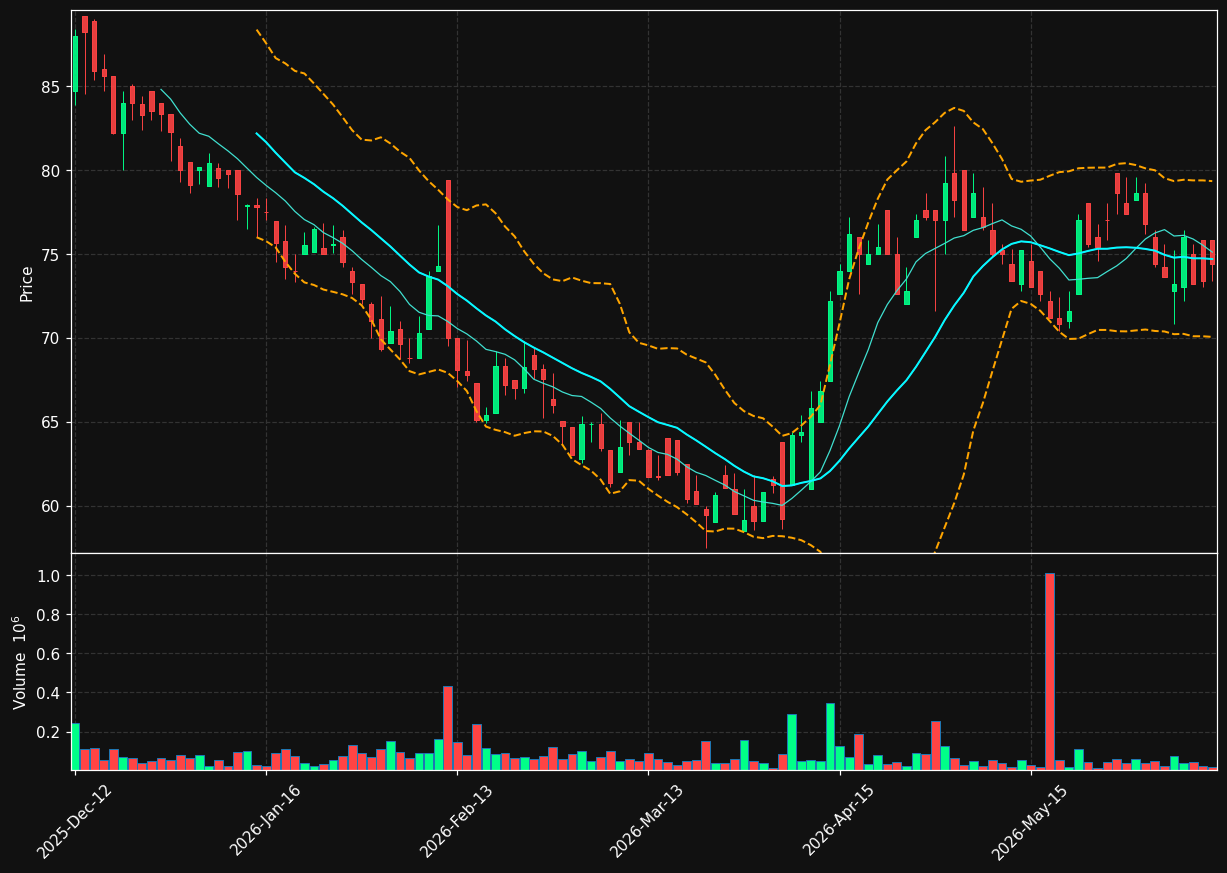Click the 2026-May-15 date label

coord(1030,821)
